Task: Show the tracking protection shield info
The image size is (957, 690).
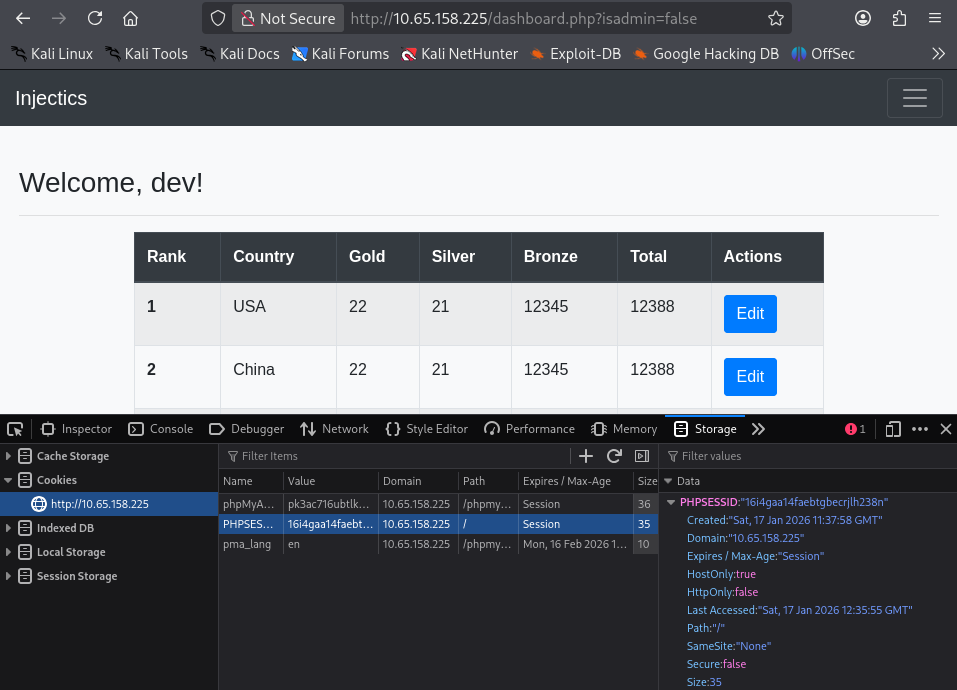Action: [x=218, y=18]
